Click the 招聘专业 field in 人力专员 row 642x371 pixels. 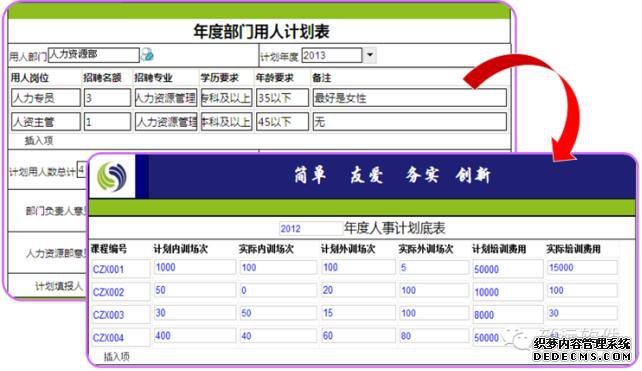[x=166, y=98]
